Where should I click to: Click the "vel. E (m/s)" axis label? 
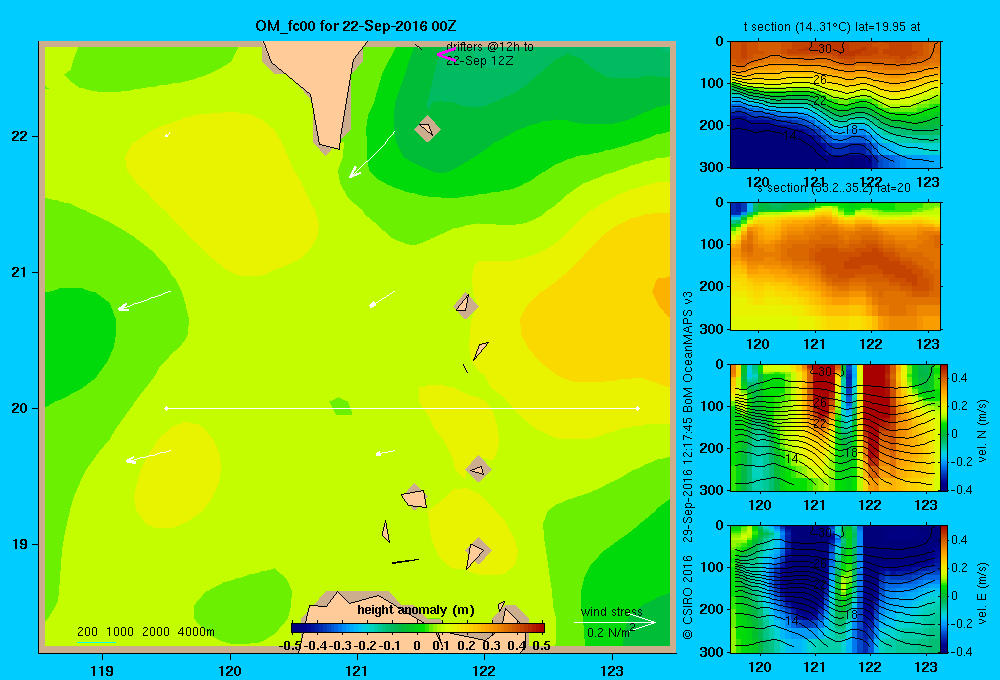pyautogui.click(x=983, y=593)
